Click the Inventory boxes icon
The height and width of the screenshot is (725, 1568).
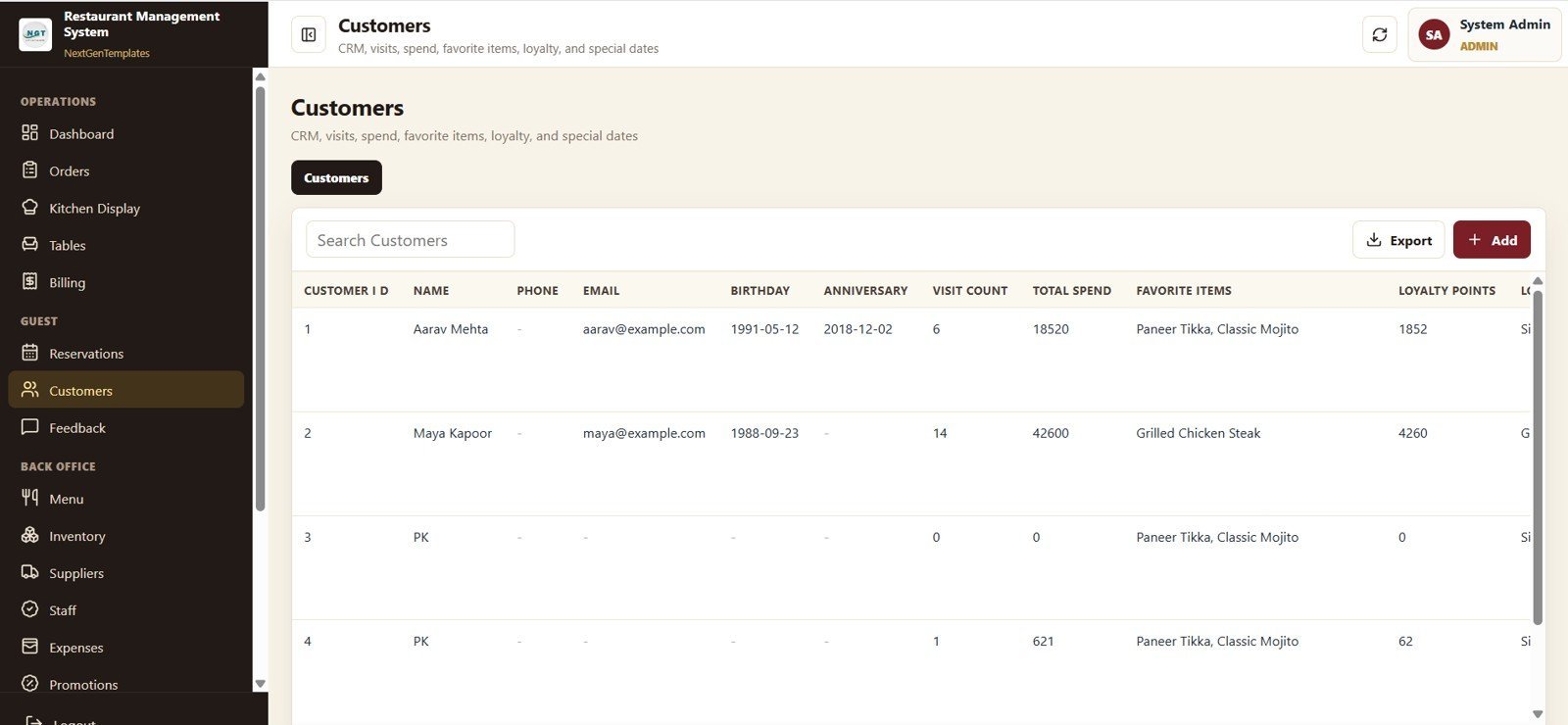pyautogui.click(x=30, y=535)
